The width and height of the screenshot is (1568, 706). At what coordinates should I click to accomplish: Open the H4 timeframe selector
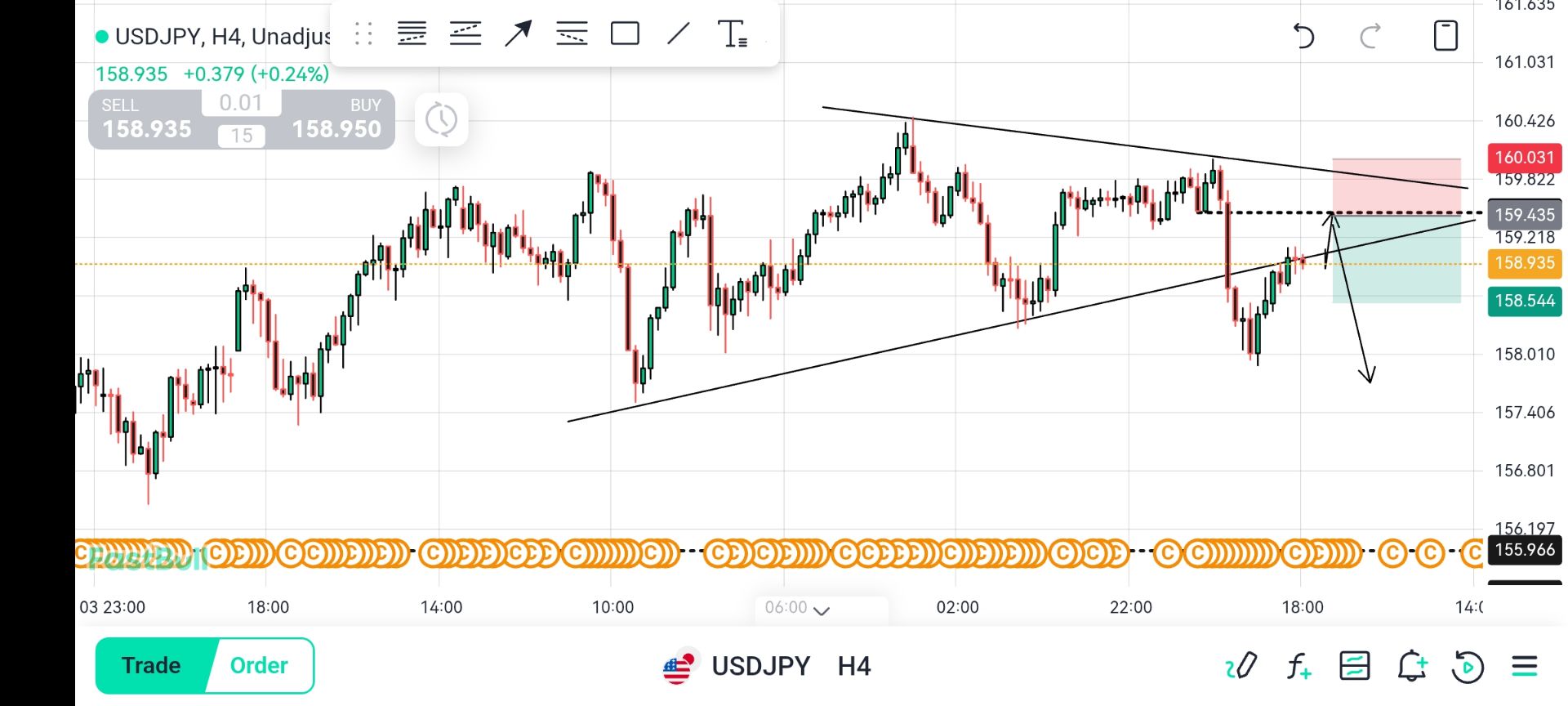pos(854,666)
